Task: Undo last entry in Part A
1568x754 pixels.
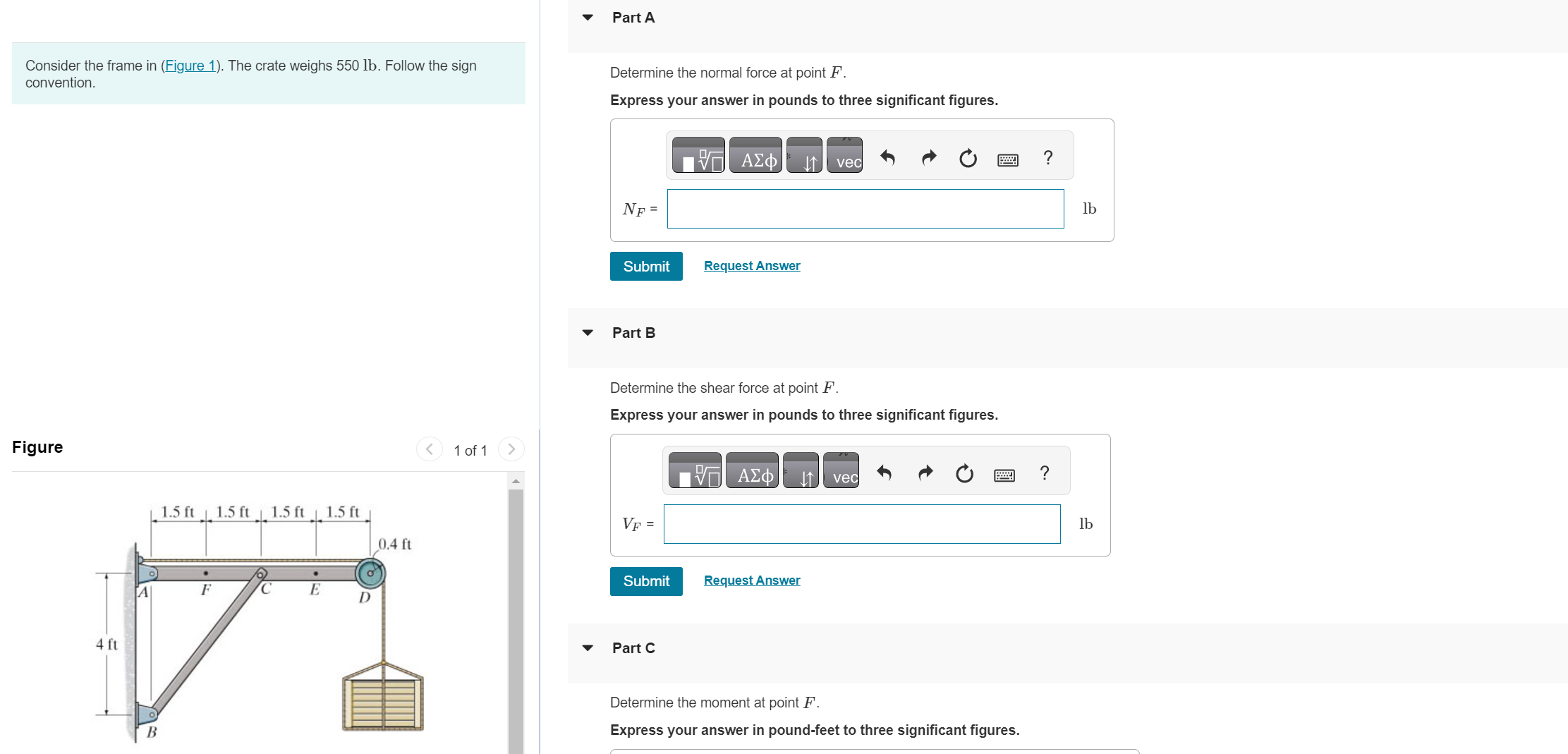Action: pyautogui.click(x=887, y=157)
